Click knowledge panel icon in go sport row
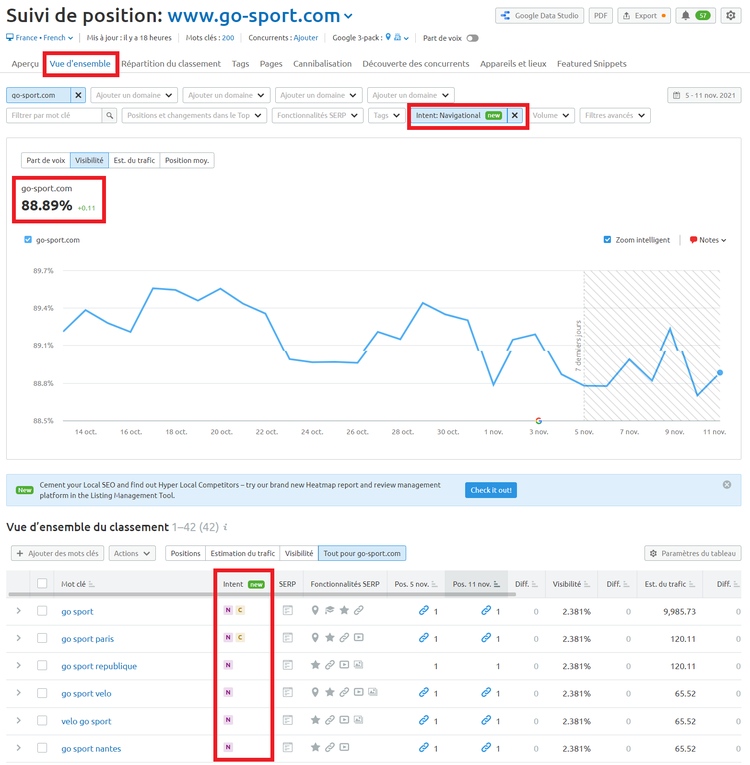 point(330,610)
